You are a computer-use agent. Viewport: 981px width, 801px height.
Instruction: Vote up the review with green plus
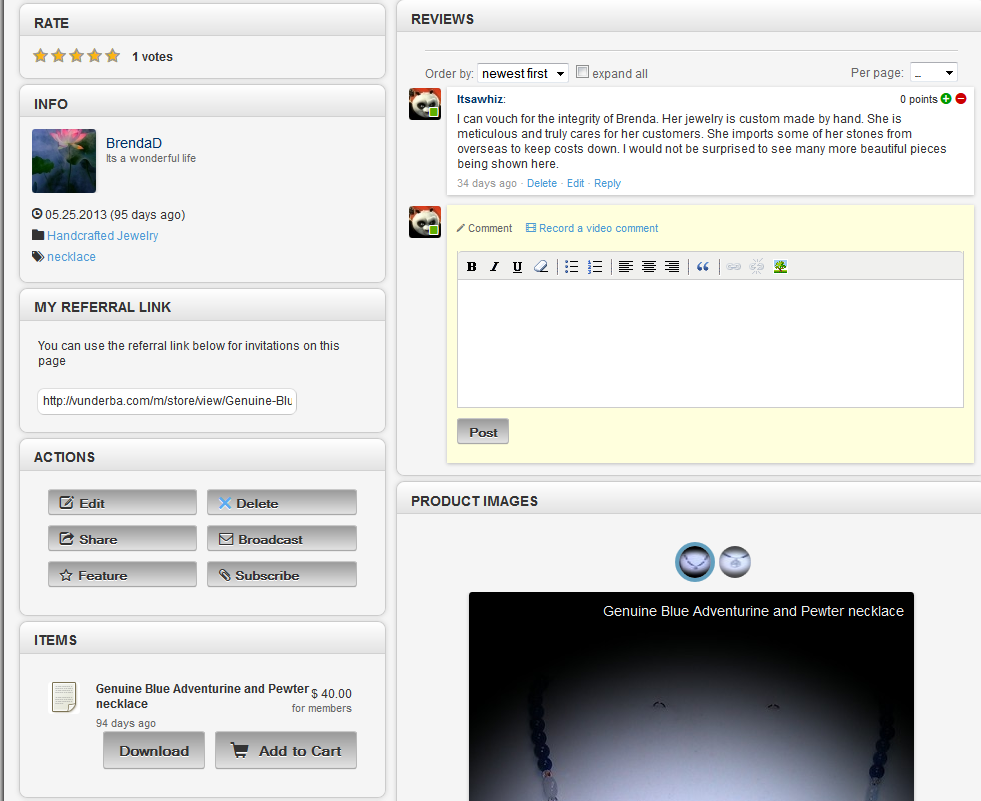click(x=946, y=99)
